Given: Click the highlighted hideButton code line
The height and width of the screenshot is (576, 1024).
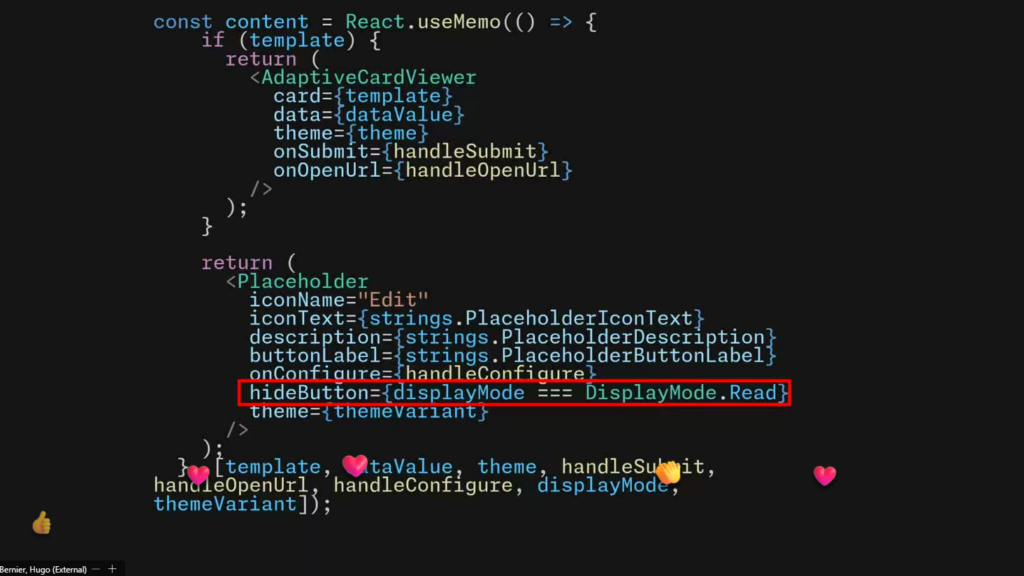Looking at the screenshot, I should point(515,393).
